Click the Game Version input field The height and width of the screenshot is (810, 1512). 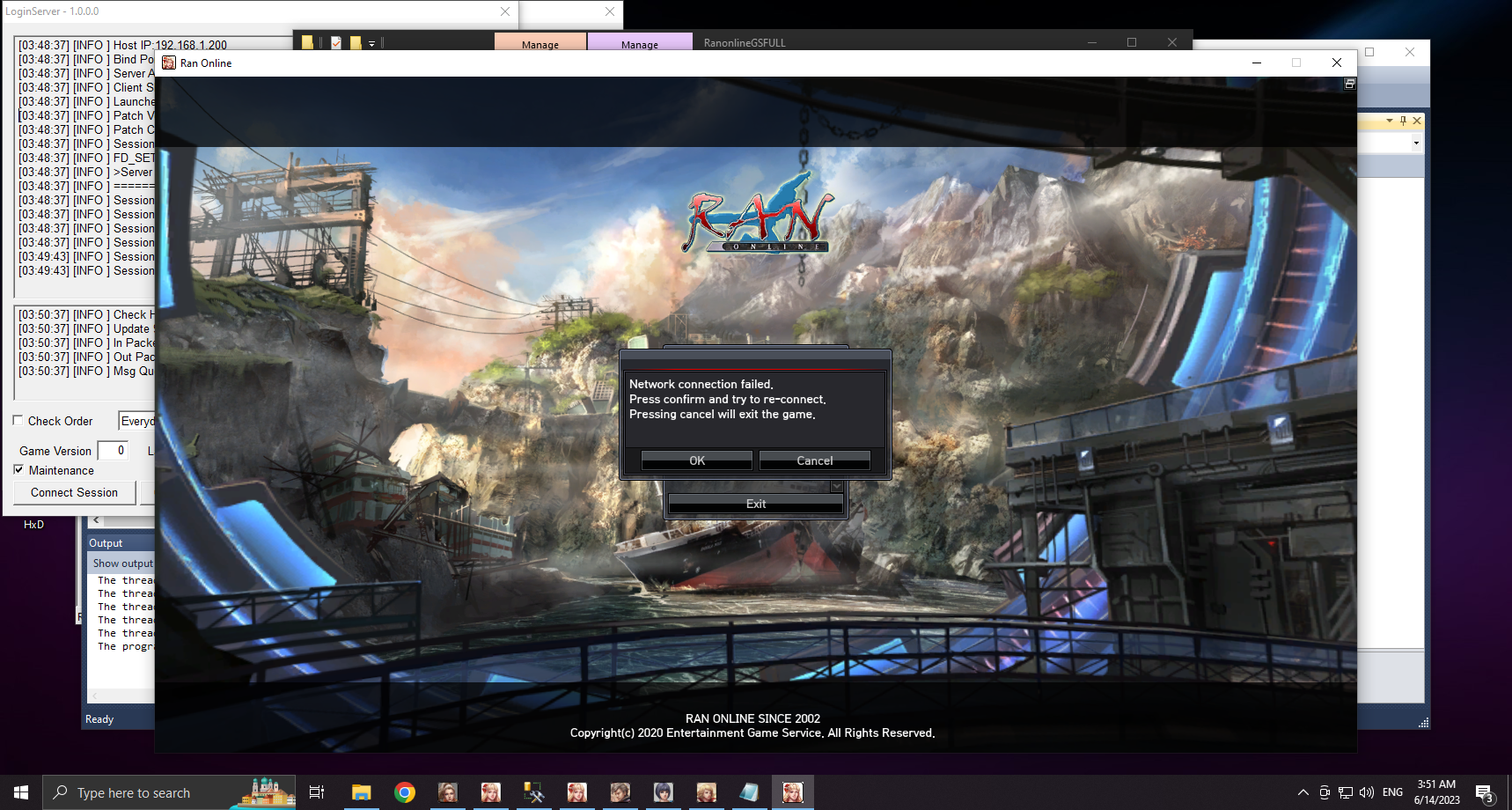point(113,451)
